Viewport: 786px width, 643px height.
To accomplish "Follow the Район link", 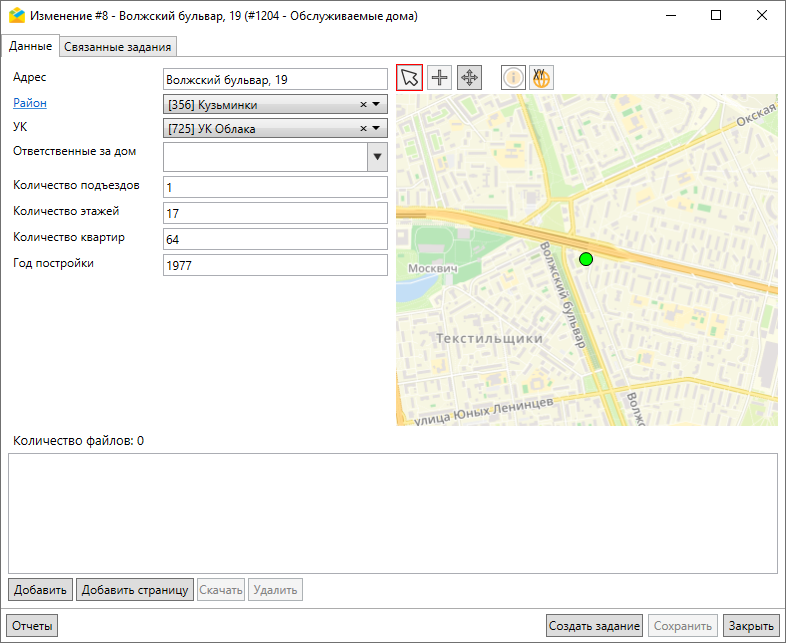I will point(29,102).
